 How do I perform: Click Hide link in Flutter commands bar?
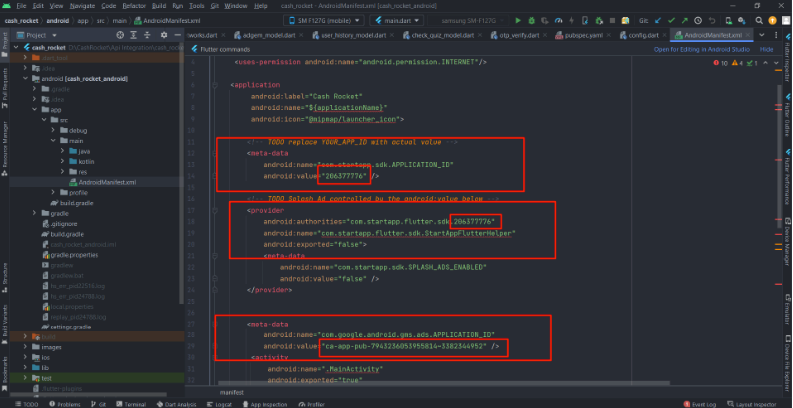point(767,48)
